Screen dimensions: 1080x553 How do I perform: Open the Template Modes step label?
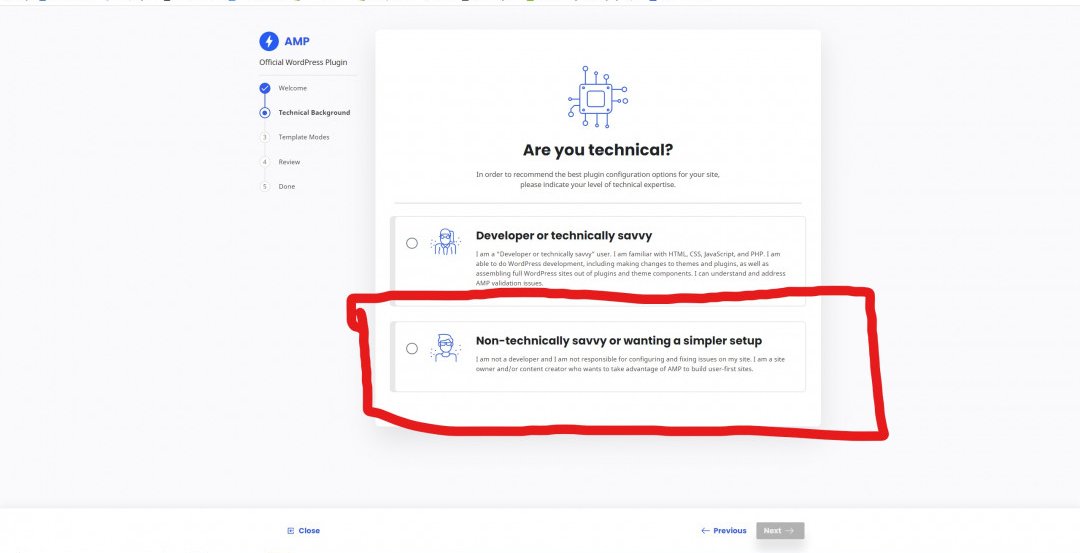(x=303, y=137)
